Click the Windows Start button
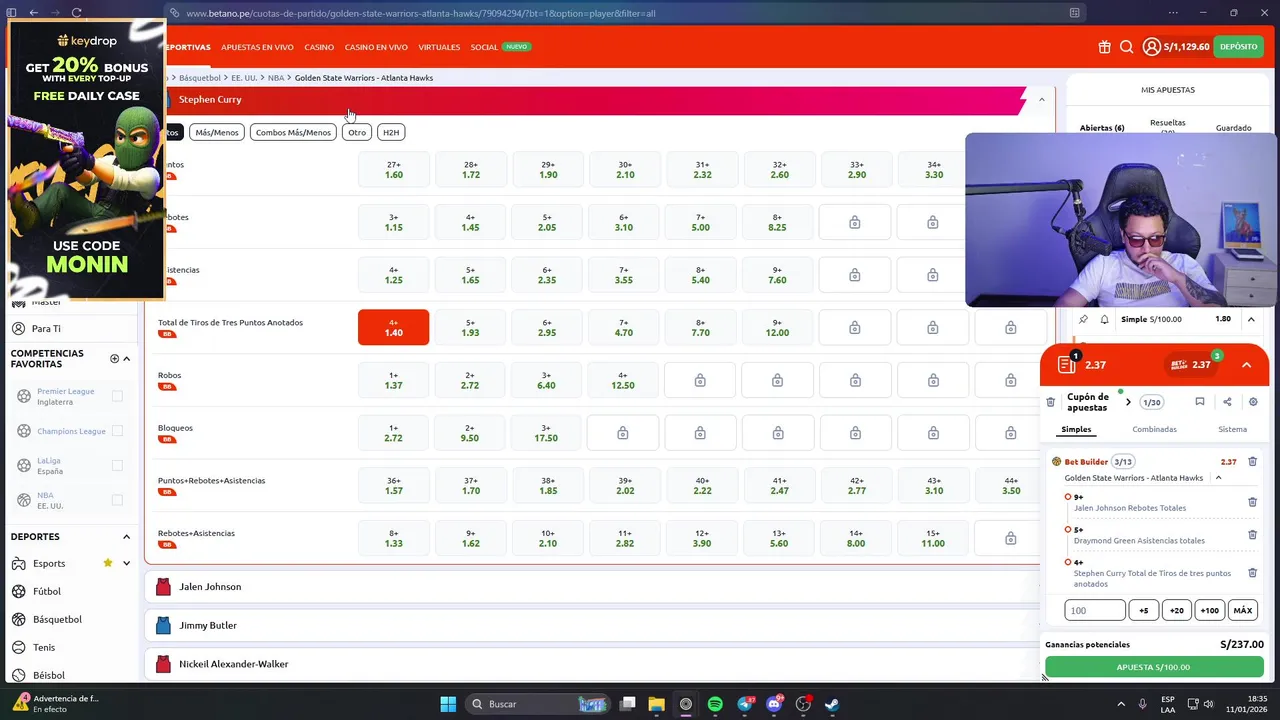 tap(448, 704)
